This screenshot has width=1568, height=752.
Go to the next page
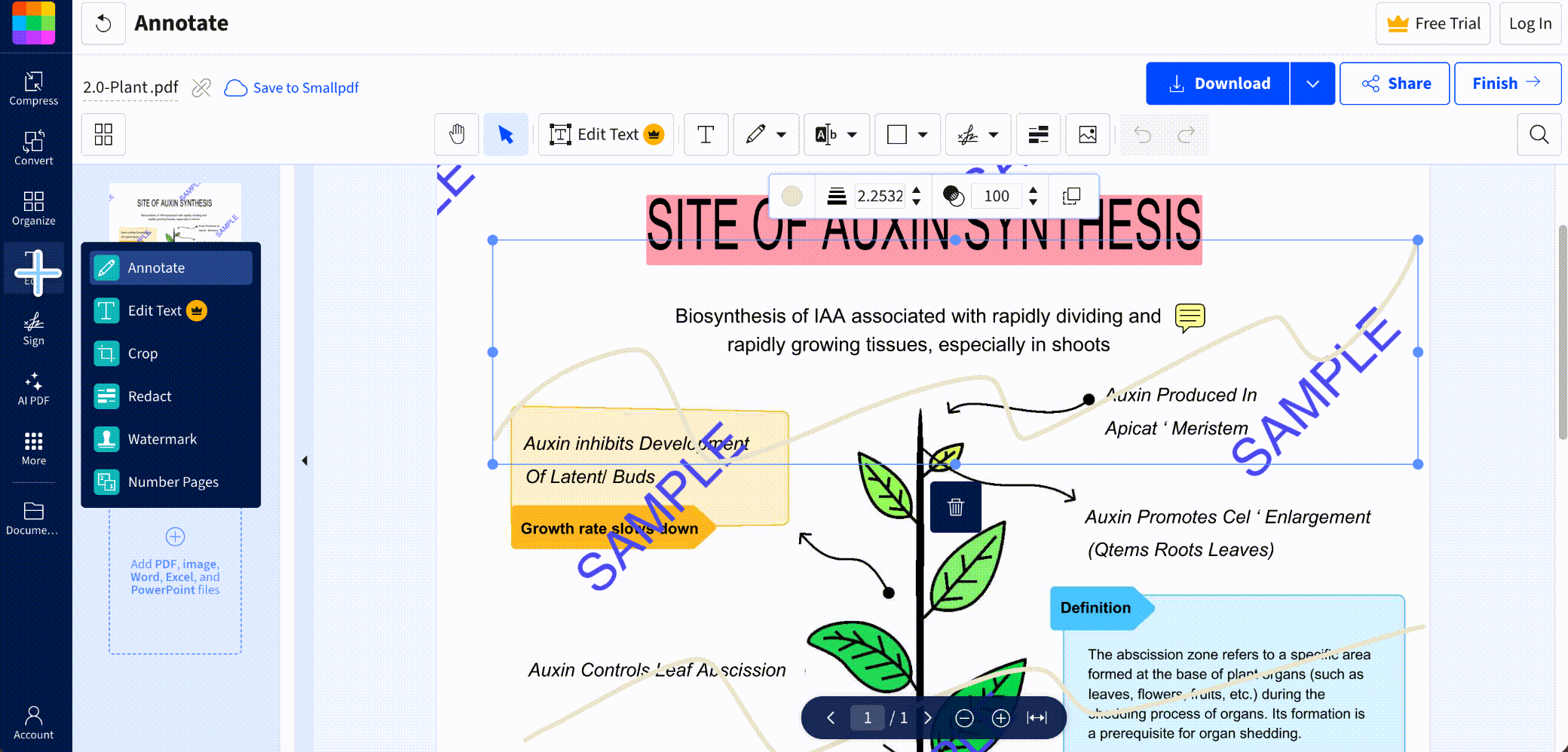(928, 717)
